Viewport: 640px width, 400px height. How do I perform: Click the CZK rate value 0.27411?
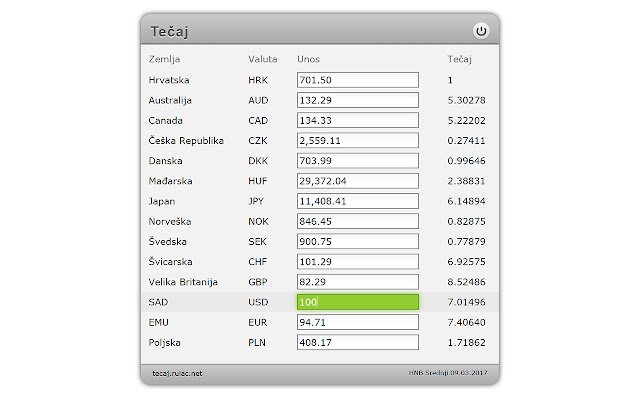click(467, 141)
